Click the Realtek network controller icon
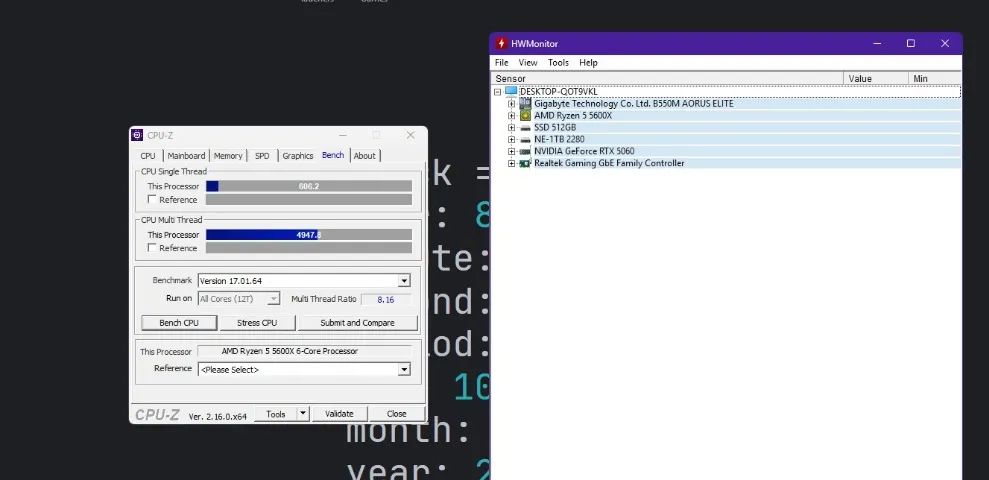989x480 pixels. (525, 163)
